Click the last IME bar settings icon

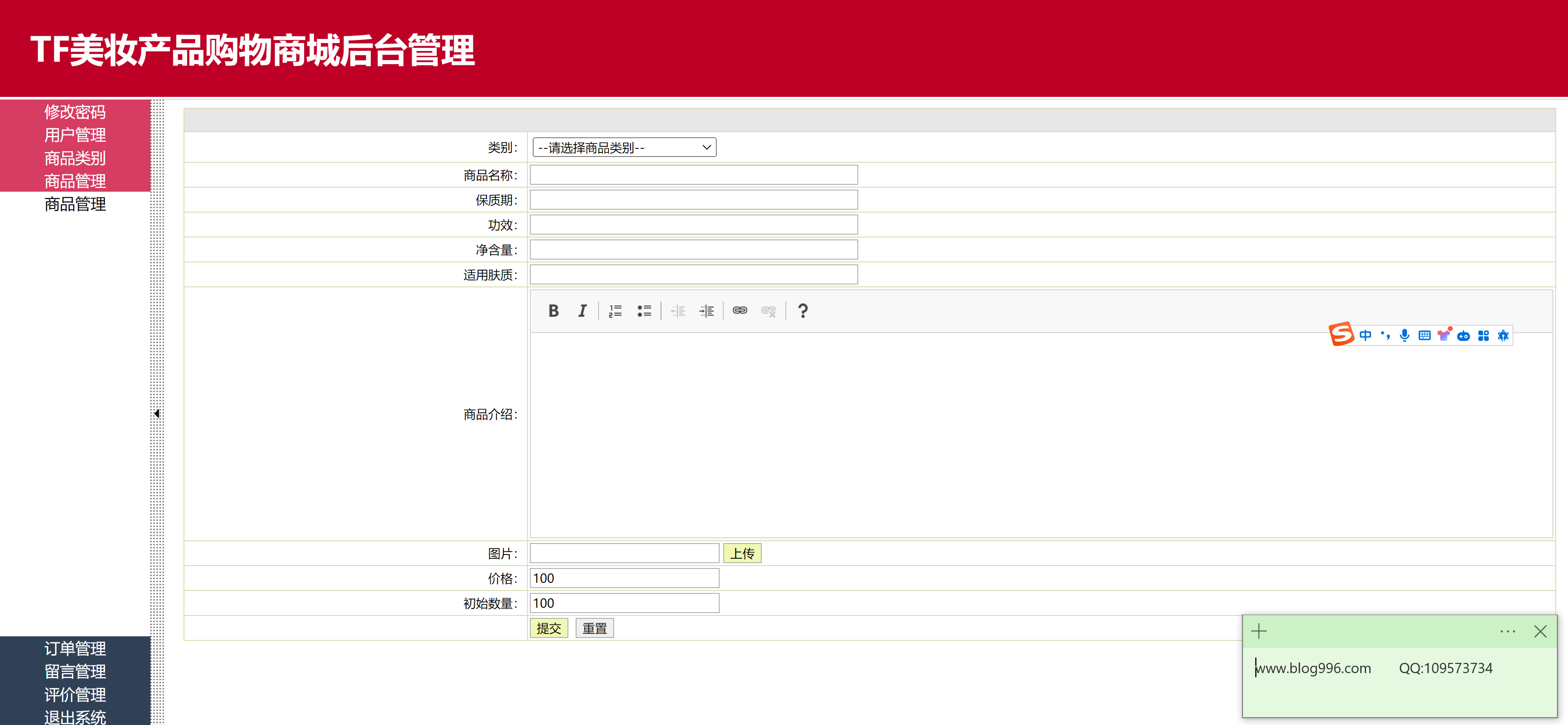click(x=1503, y=336)
